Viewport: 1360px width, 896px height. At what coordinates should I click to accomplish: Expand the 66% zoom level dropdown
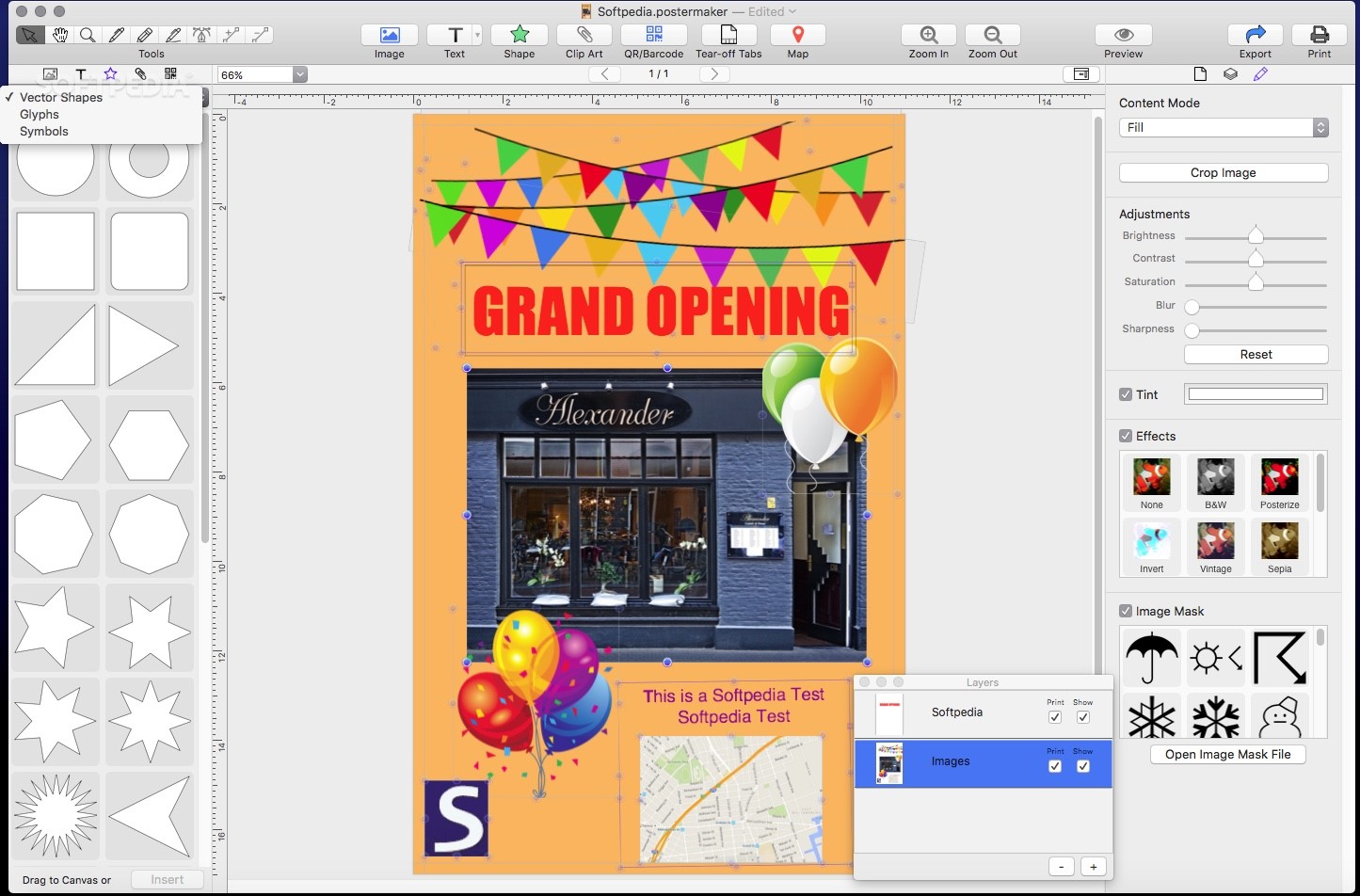(299, 74)
